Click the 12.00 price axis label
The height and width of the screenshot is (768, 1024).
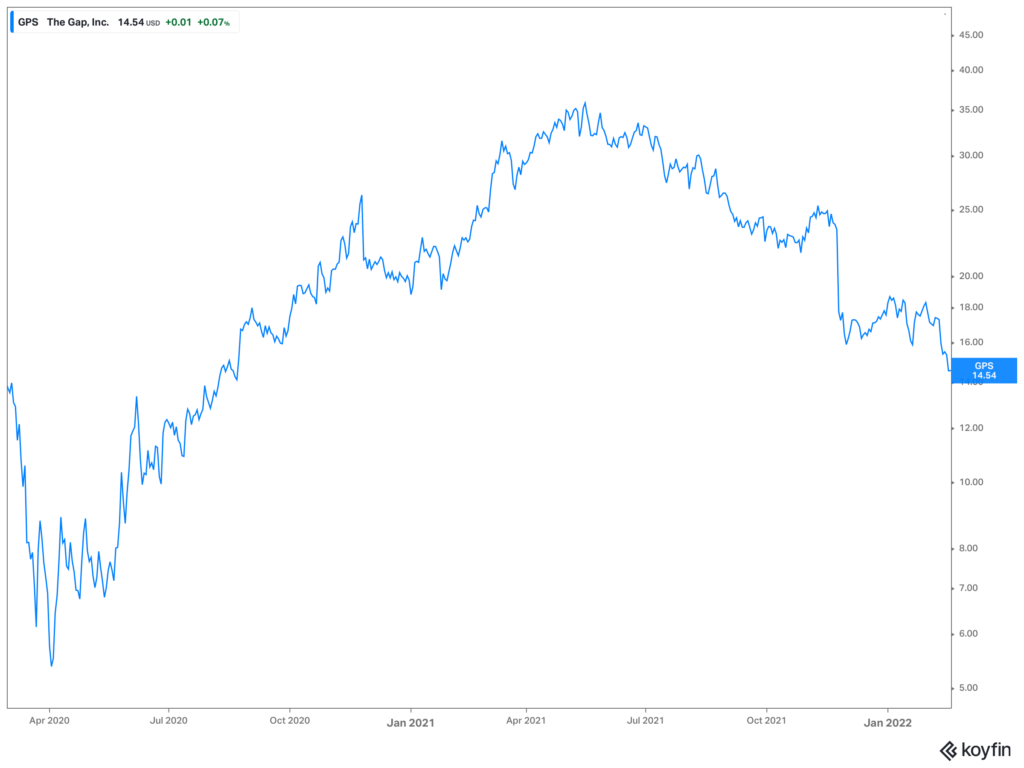tap(971, 428)
